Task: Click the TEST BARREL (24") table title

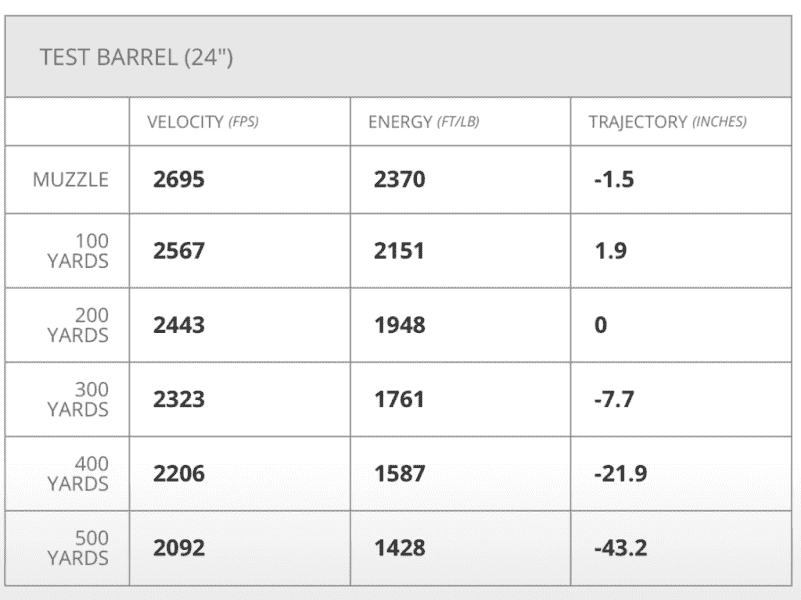Action: 136,57
